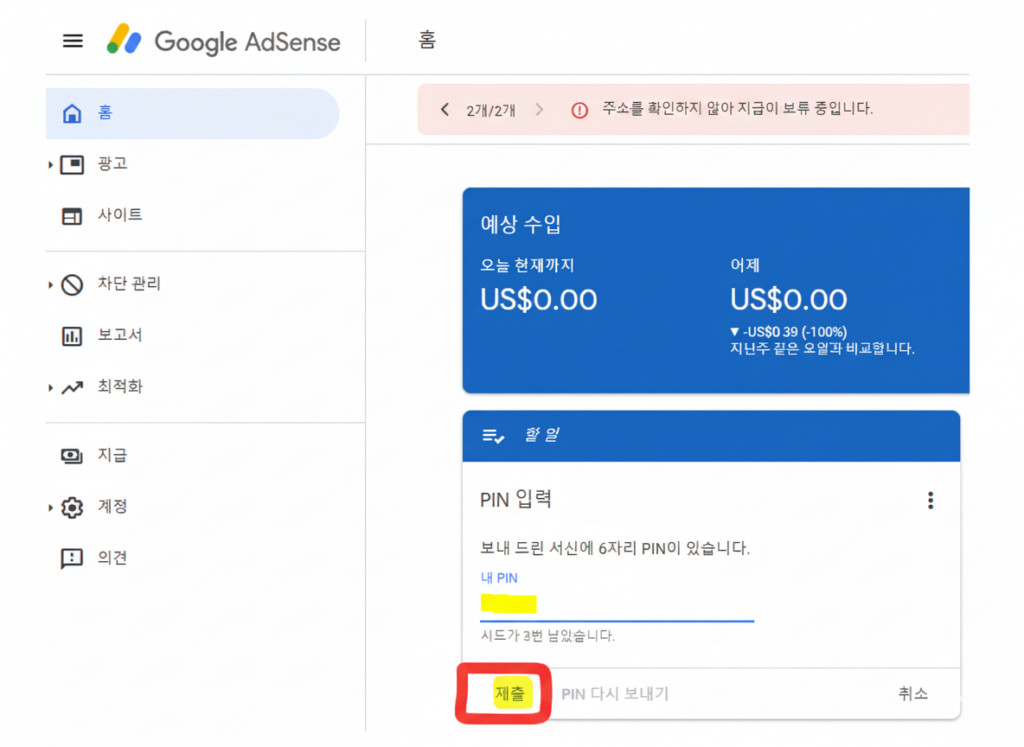
Task: Expand the Account (계정) menu arrow
Action: (x=50, y=508)
